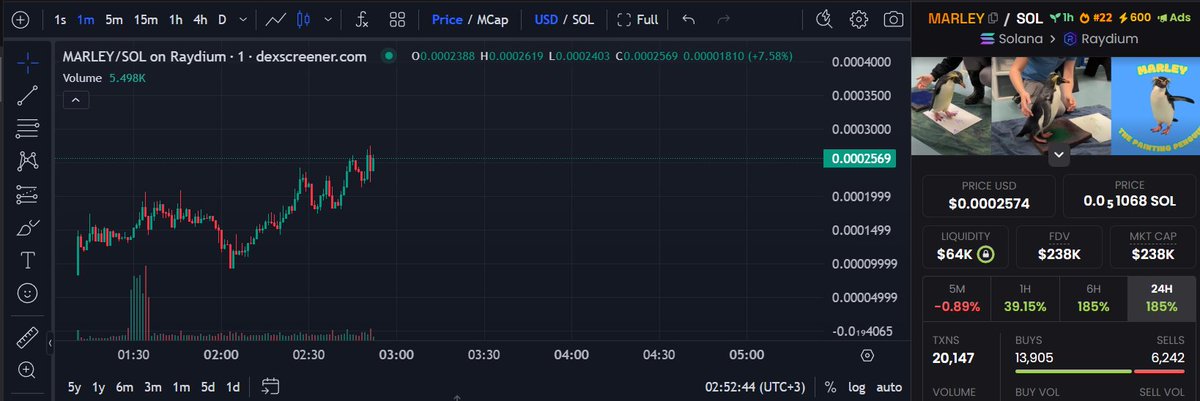Set range to 5d
This screenshot has width=1200, height=401.
click(x=207, y=387)
